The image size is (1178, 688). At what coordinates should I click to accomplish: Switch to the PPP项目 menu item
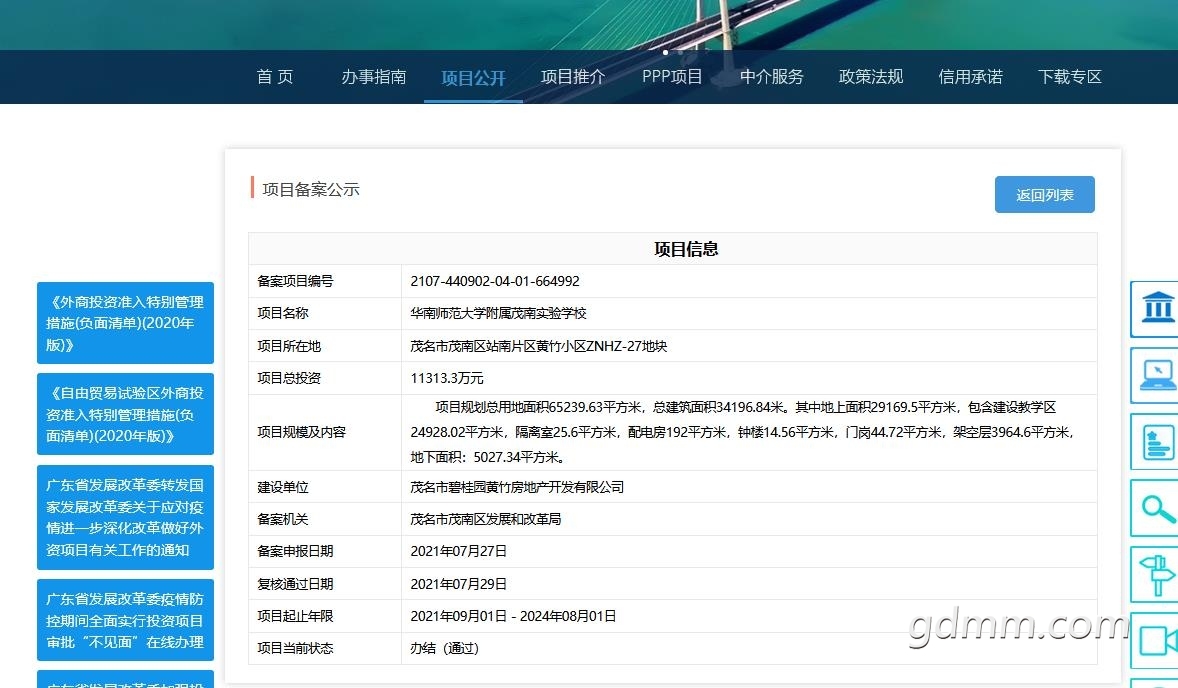(672, 77)
